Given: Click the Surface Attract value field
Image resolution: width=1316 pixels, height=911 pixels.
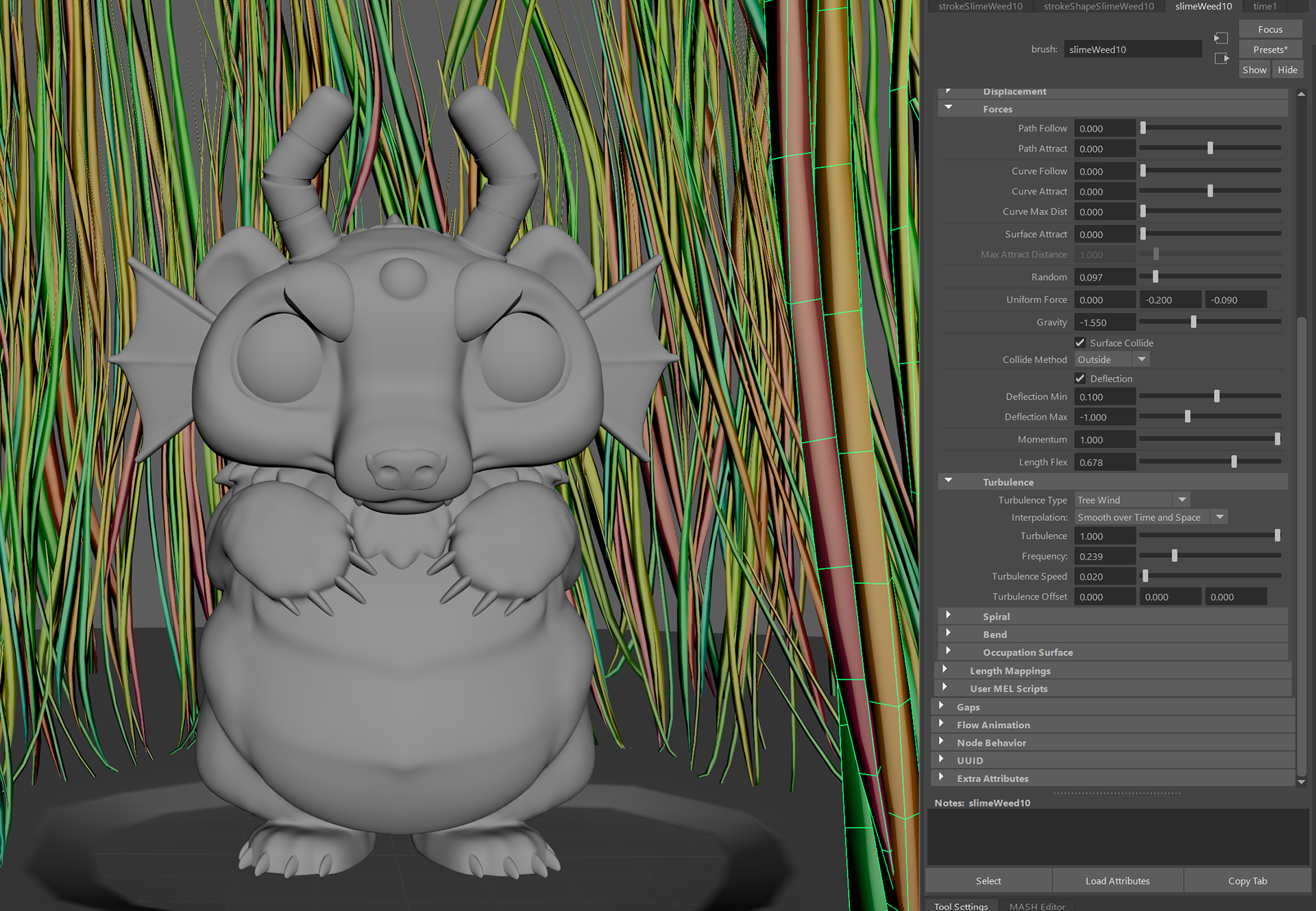Looking at the screenshot, I should 1105,234.
